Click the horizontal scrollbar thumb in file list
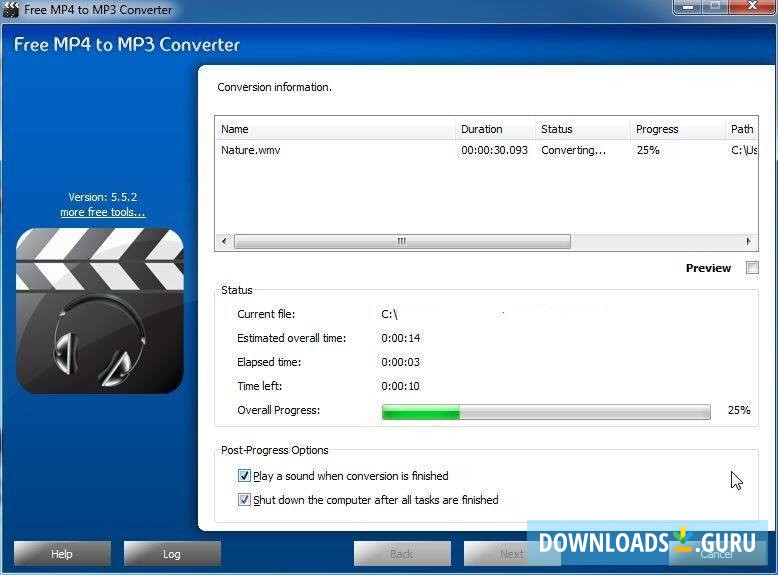This screenshot has height=575, width=778. click(402, 241)
